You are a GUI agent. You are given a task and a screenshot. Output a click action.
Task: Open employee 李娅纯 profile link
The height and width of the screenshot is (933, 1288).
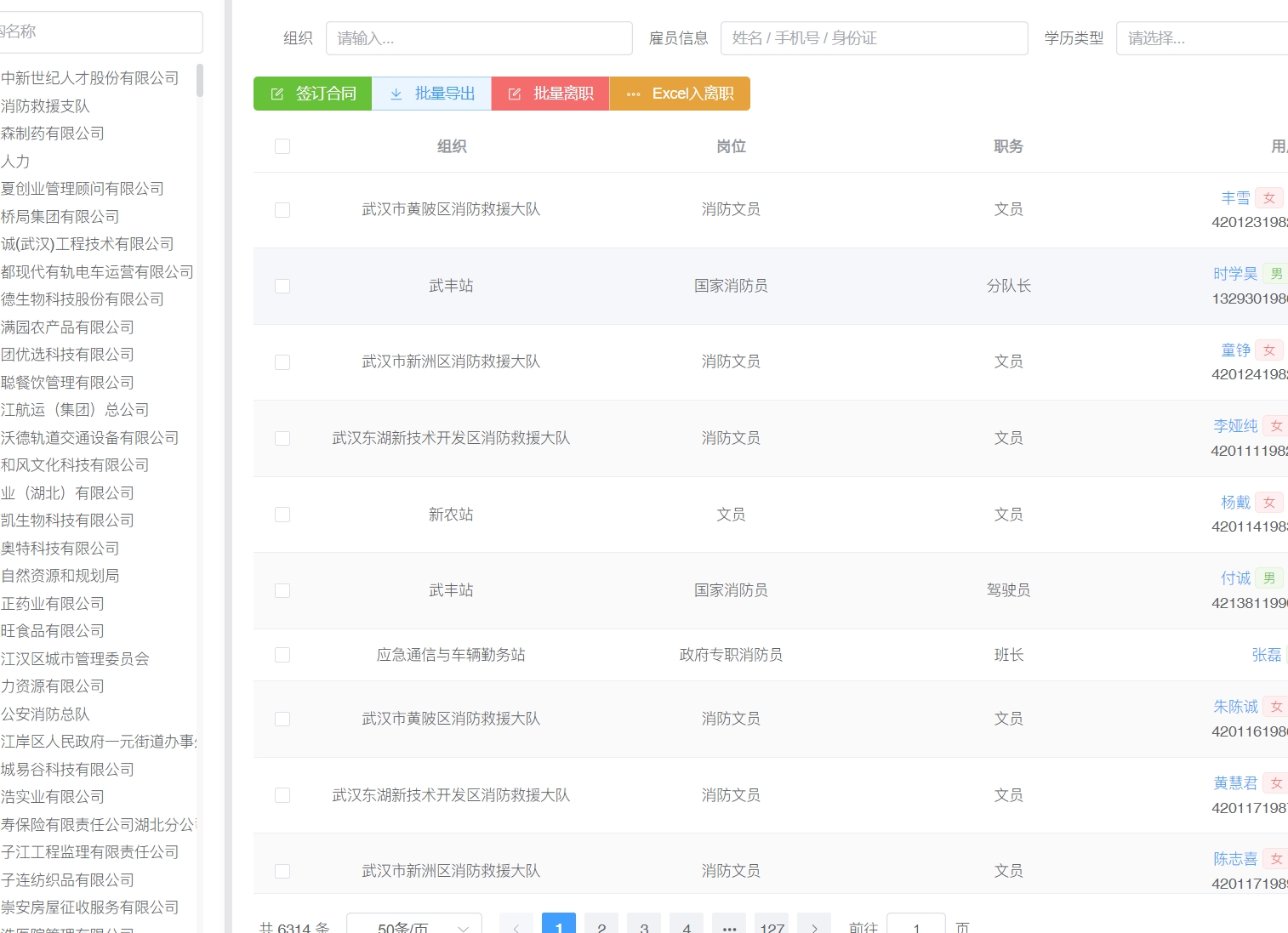coord(1234,426)
